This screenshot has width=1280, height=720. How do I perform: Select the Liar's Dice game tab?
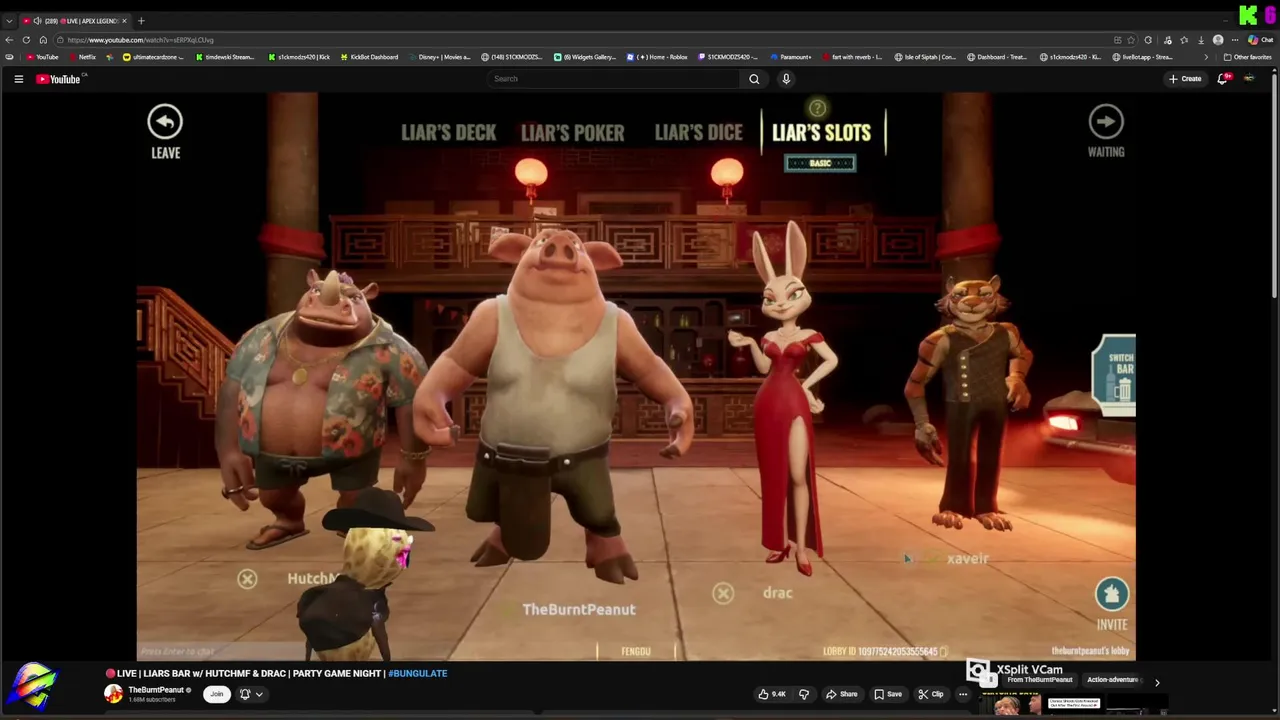(698, 132)
